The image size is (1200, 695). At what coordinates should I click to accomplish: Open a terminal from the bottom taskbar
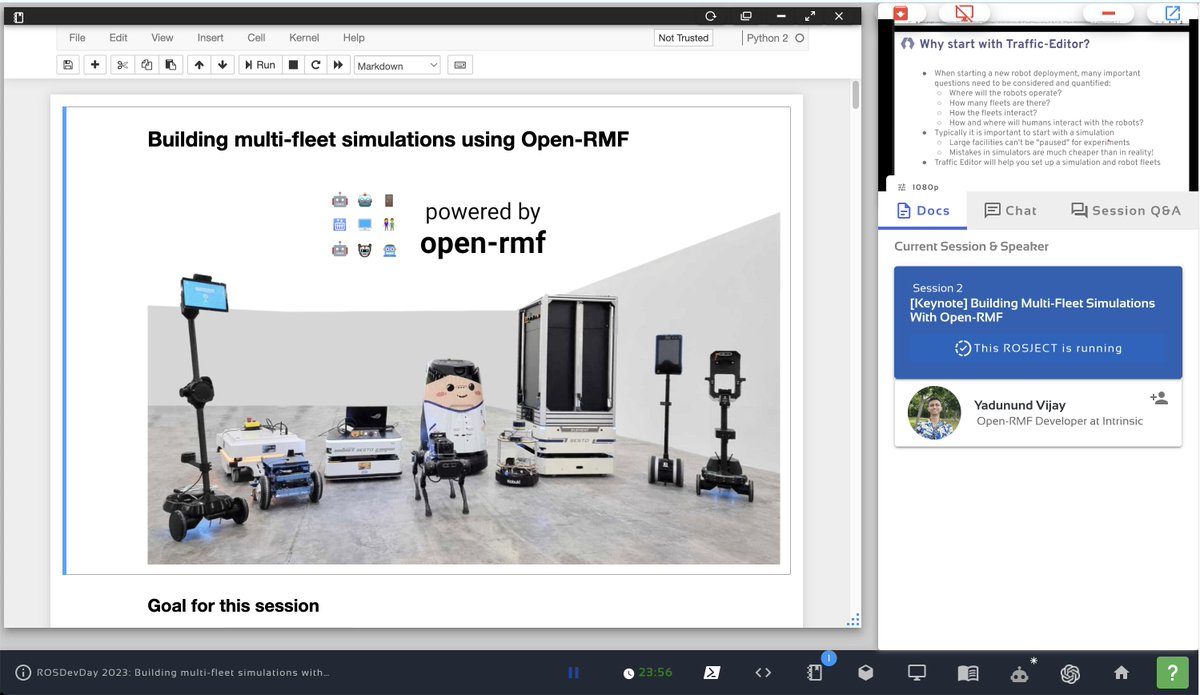(712, 672)
